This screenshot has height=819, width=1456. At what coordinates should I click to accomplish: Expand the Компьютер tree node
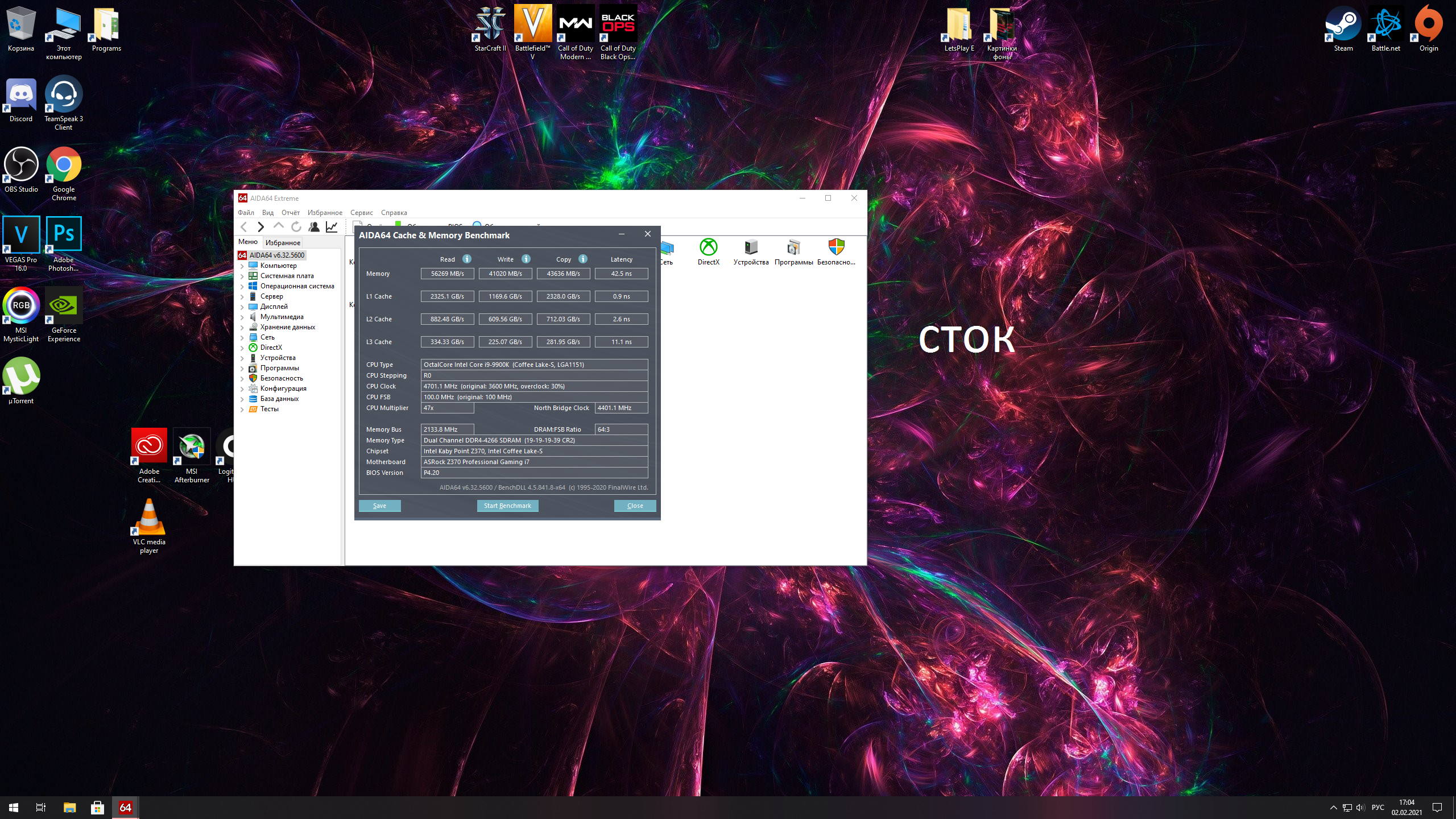coord(242,266)
